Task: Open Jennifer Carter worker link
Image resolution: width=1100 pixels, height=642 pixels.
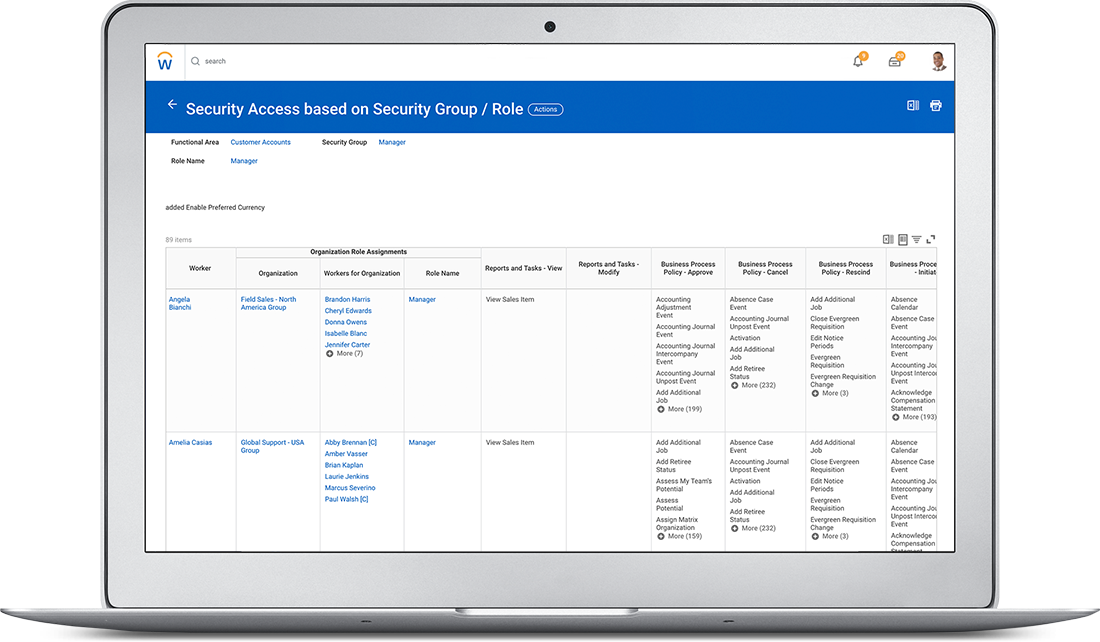Action: point(347,345)
